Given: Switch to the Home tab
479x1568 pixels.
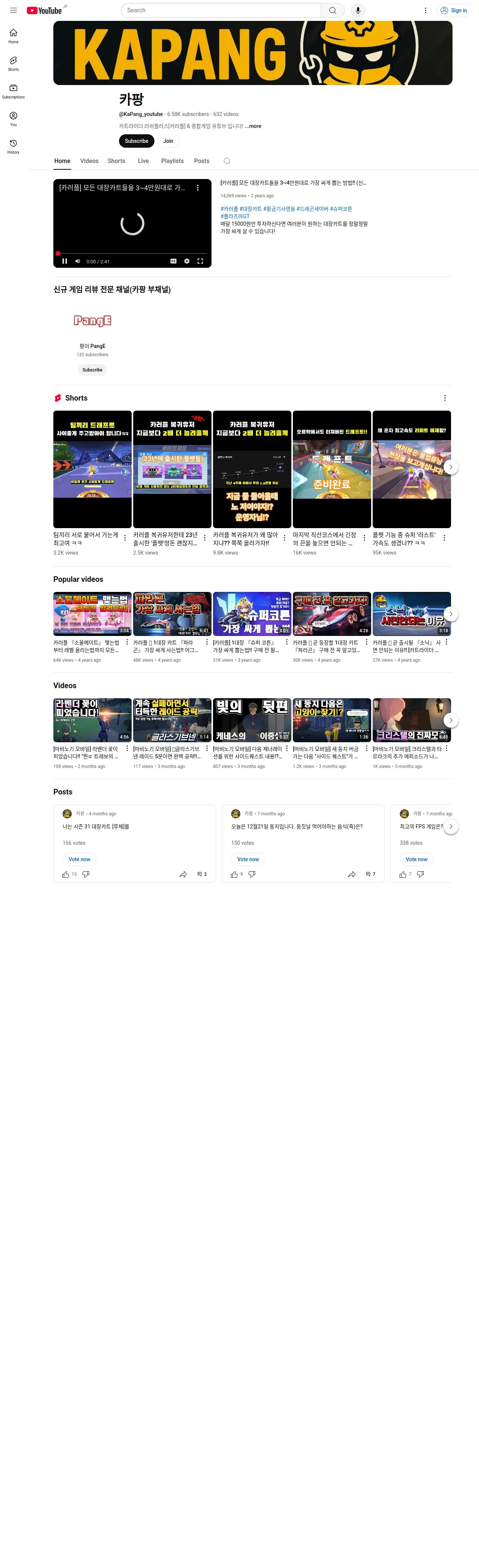Looking at the screenshot, I should click(x=62, y=161).
